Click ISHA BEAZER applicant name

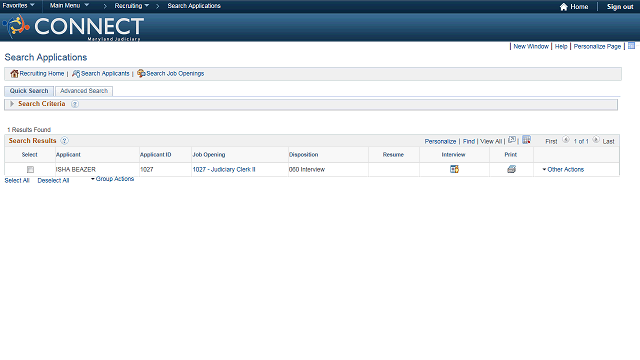(x=76, y=169)
